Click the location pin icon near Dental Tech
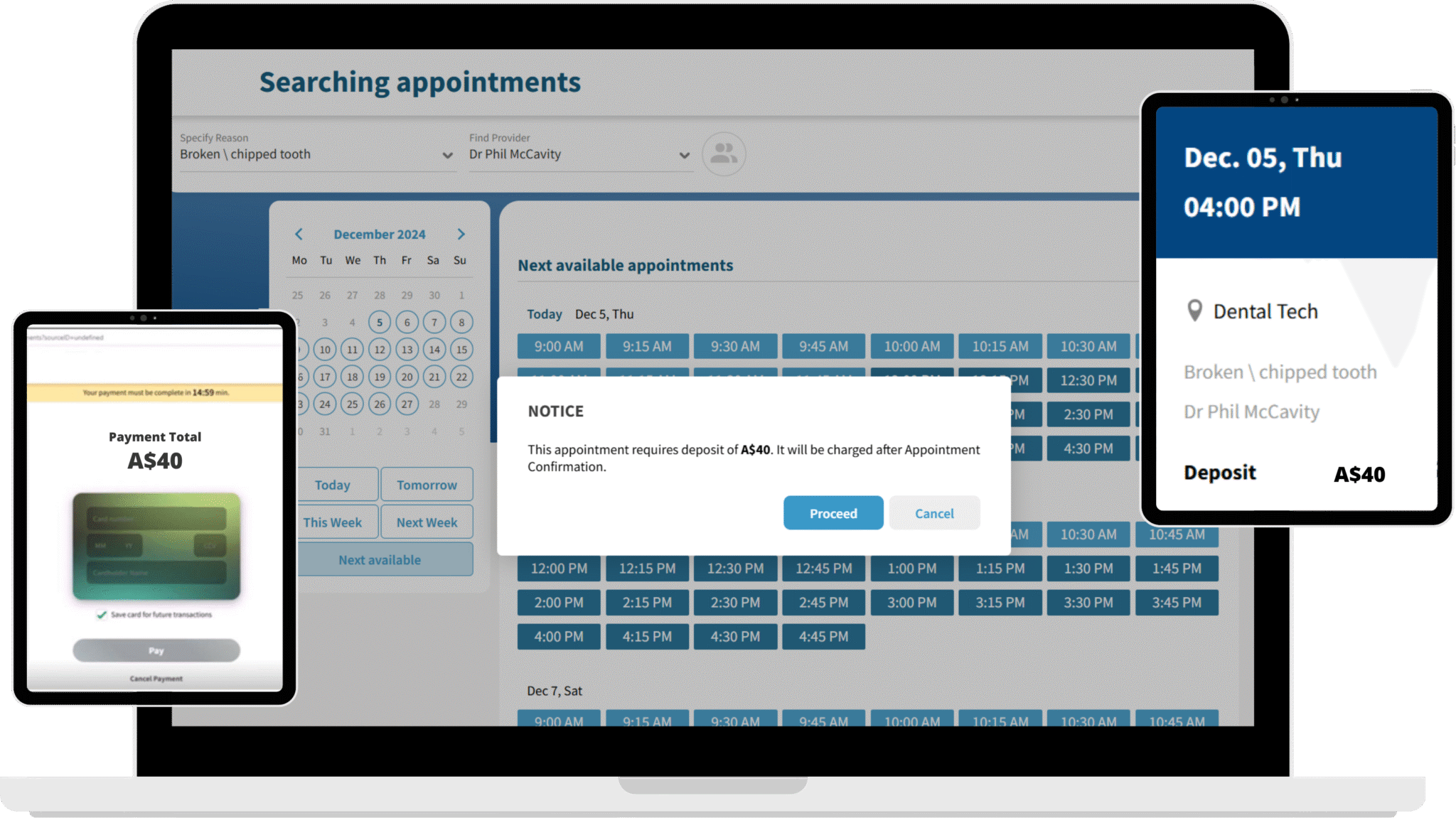1456x818 pixels. coord(1194,311)
